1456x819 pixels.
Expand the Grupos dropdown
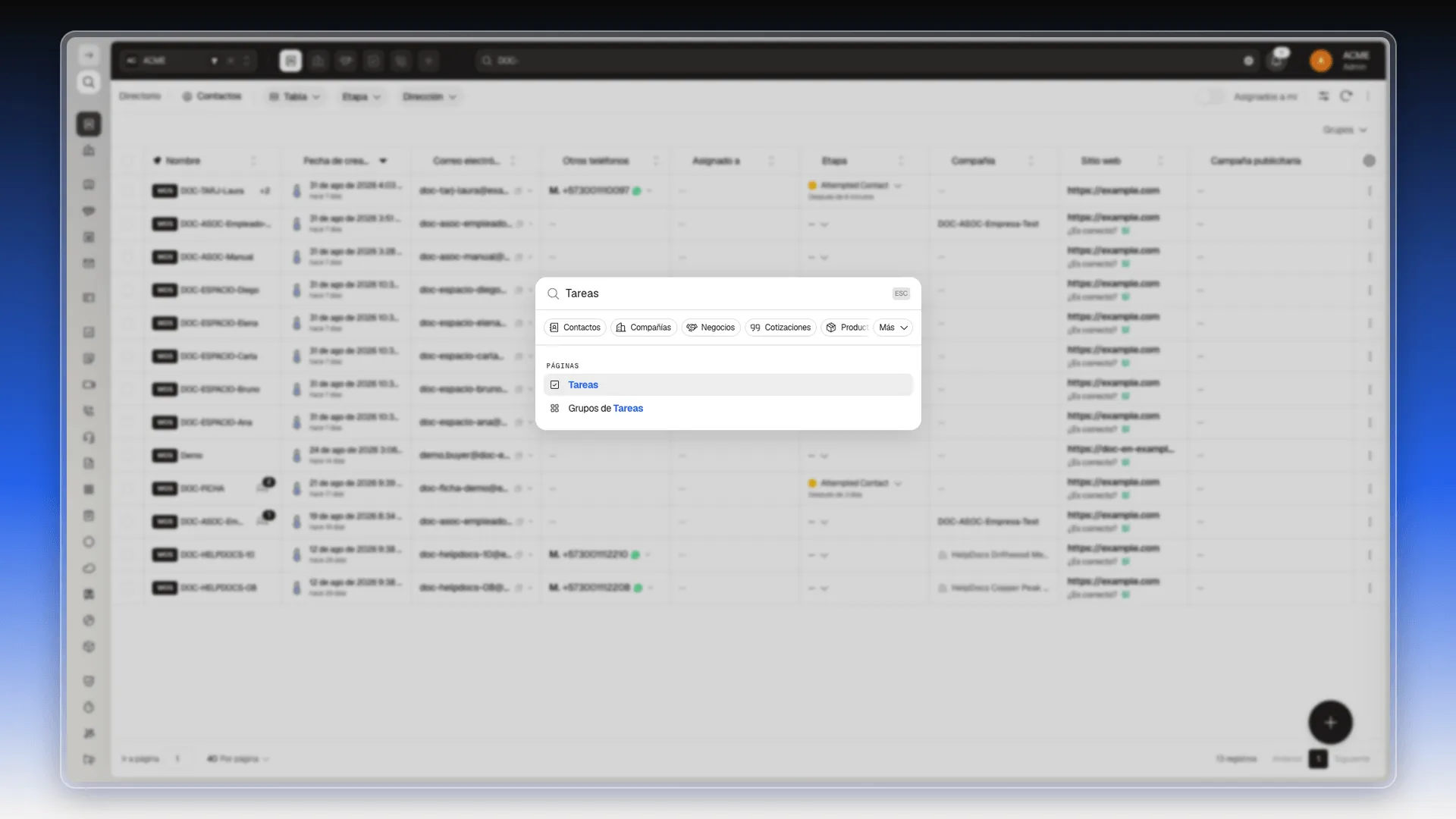(1345, 130)
